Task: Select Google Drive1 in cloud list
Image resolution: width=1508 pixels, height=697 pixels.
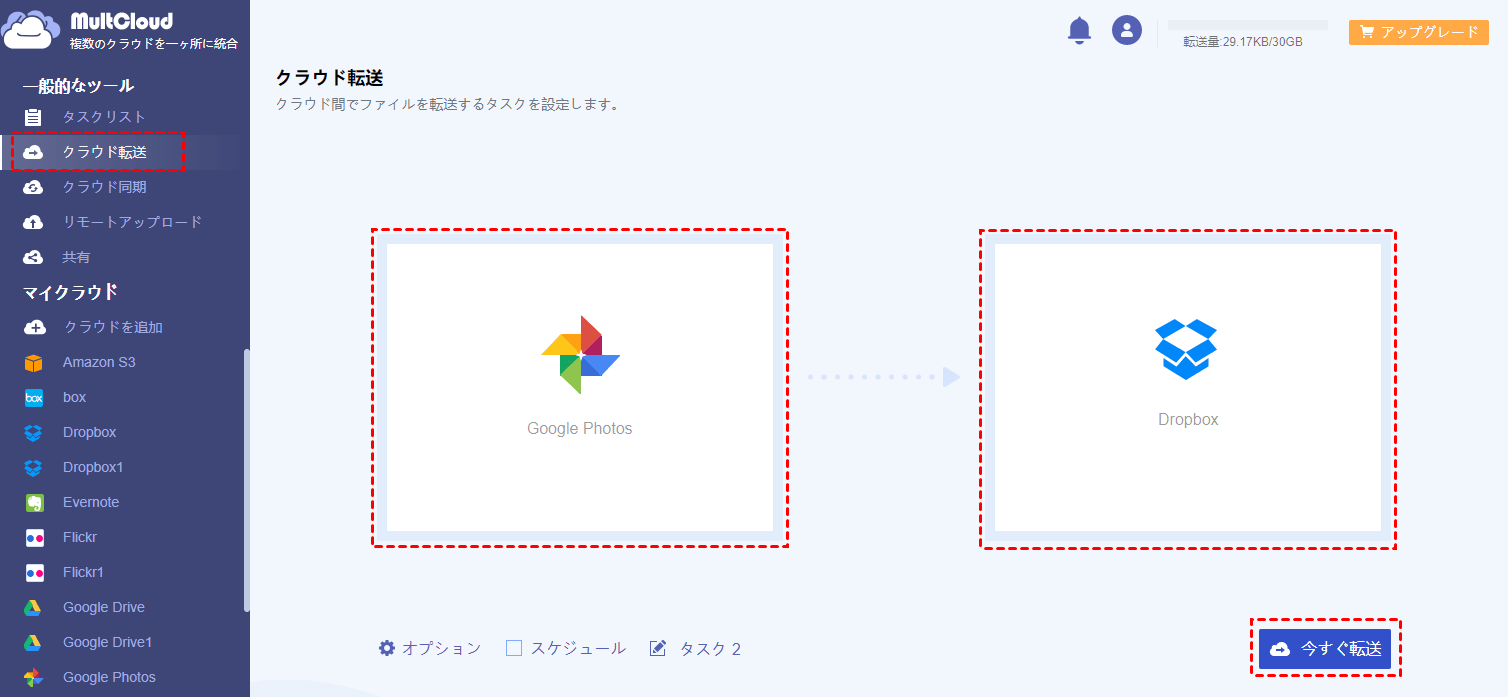Action: coord(107,642)
